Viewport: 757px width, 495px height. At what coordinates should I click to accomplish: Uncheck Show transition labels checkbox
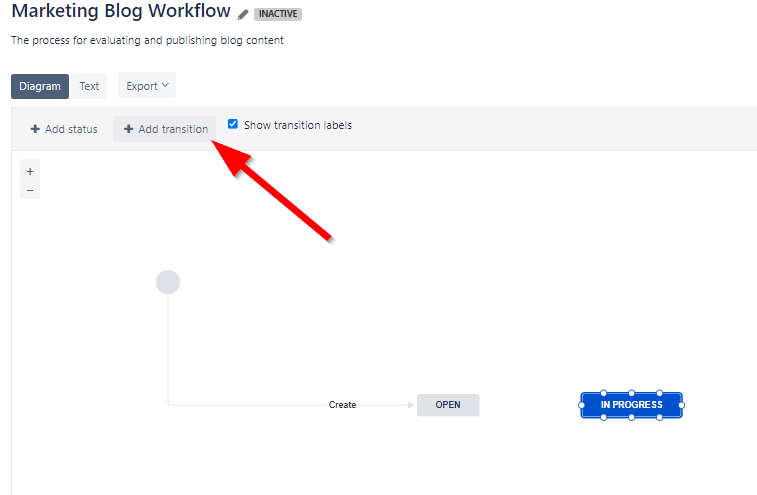coord(233,124)
